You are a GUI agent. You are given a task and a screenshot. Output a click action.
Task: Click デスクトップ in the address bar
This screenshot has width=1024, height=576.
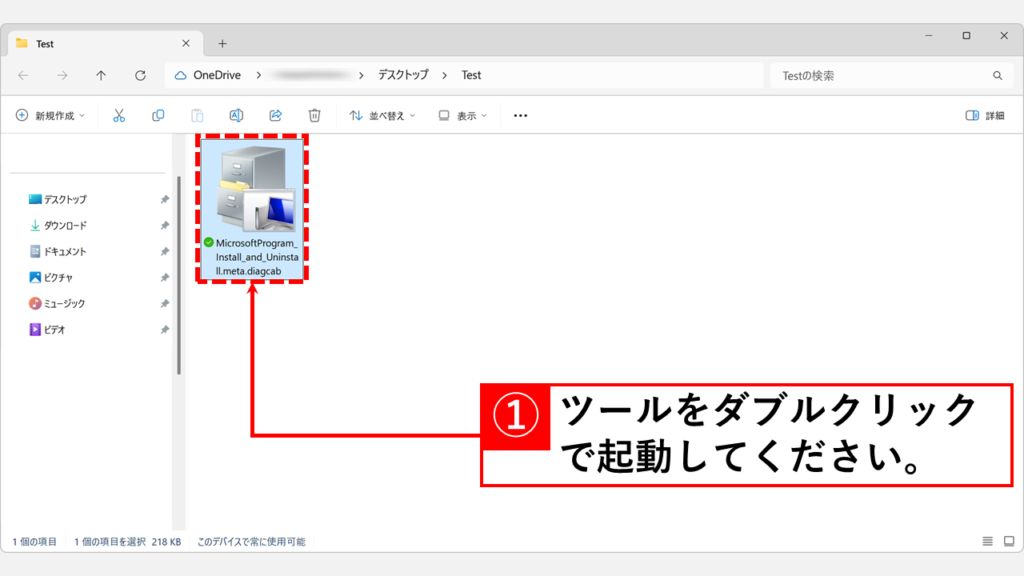(403, 76)
